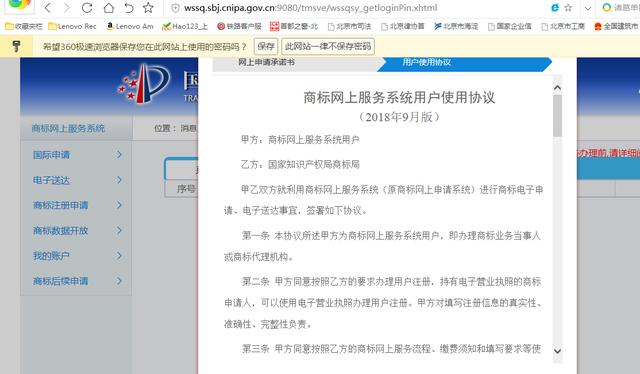Click the 第三条 clause paragraph

[x=391, y=349]
